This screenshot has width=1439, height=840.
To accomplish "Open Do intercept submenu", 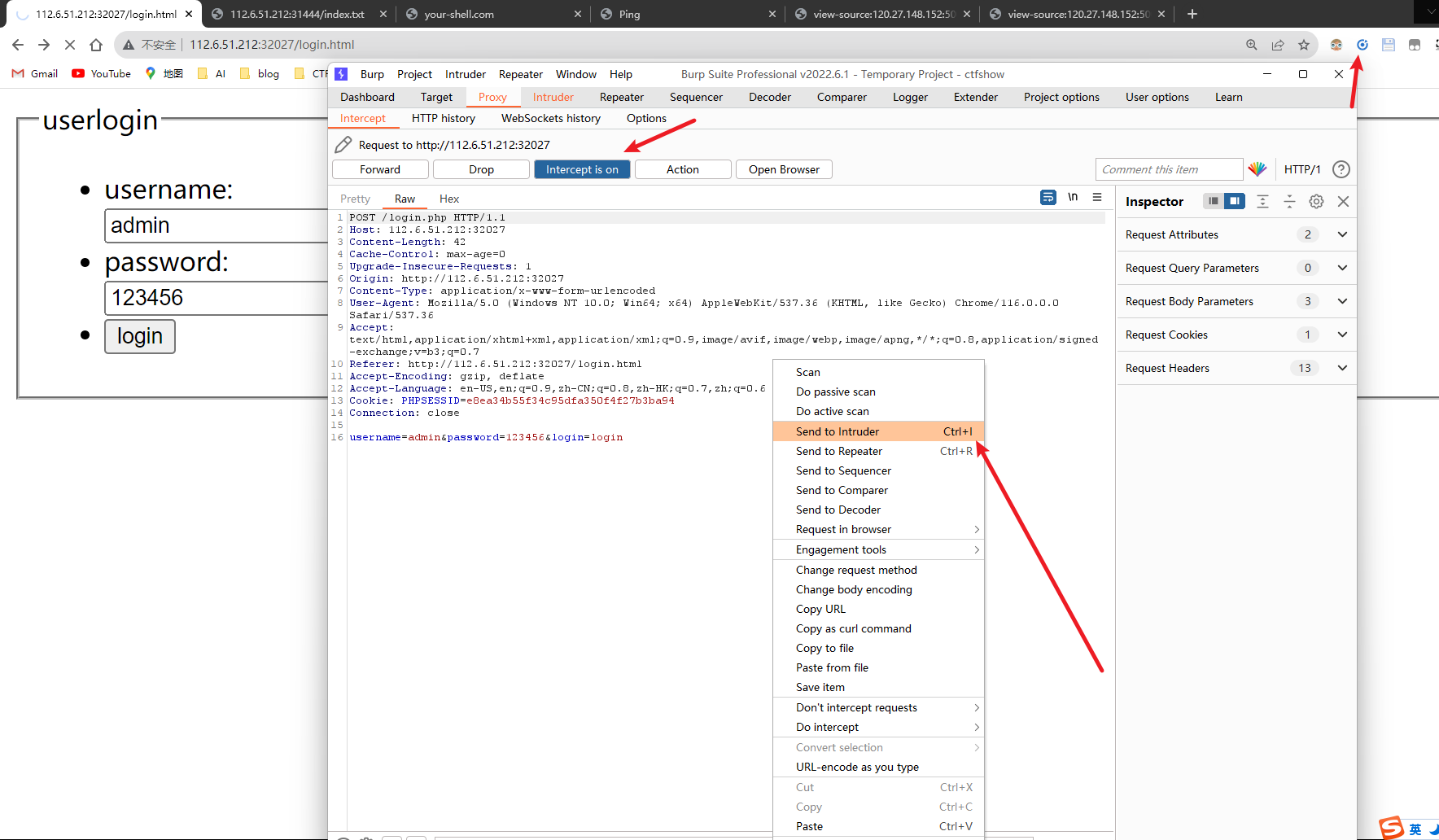I will pos(878,727).
